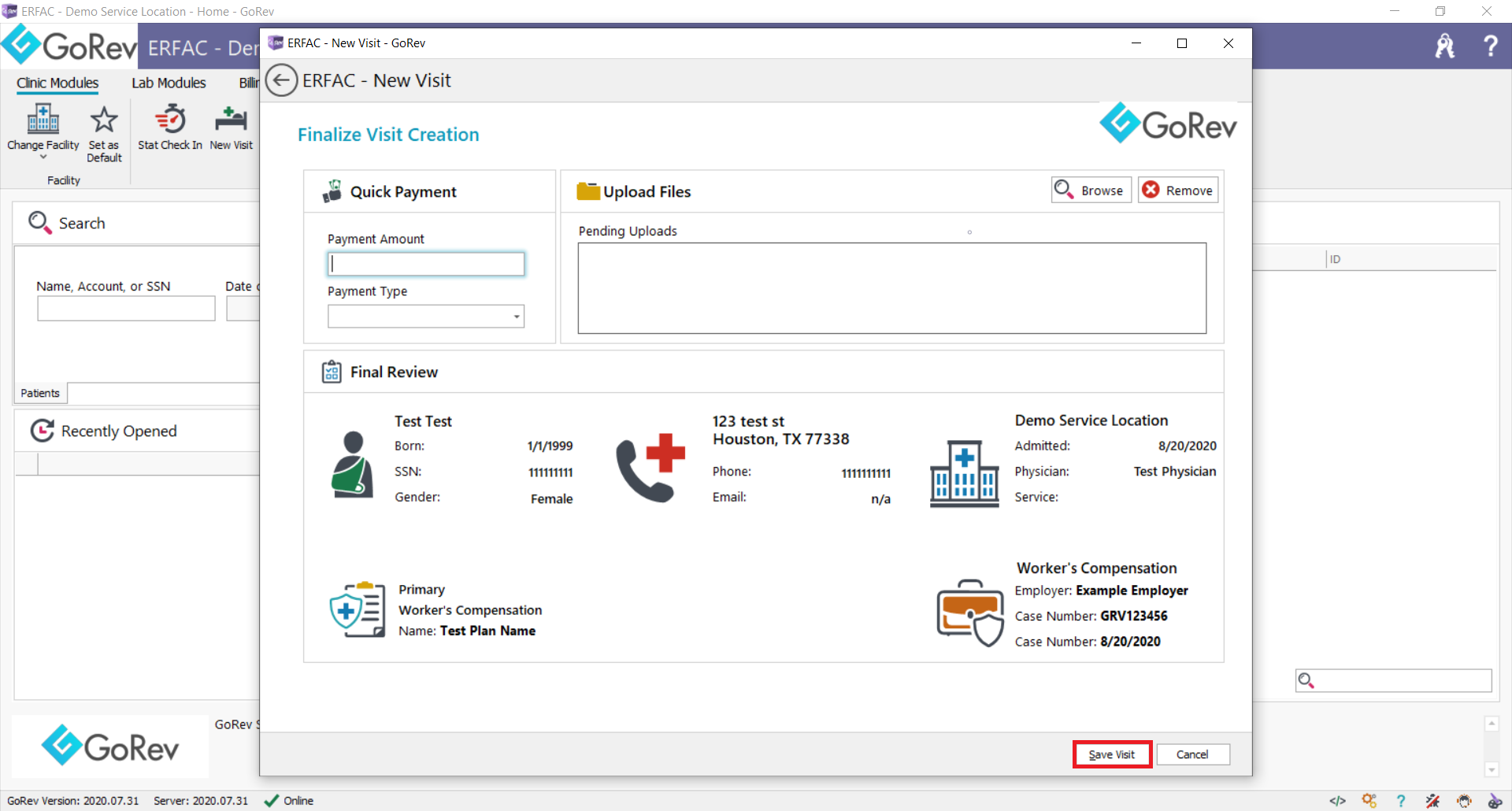The image size is (1512, 811).
Task: Click the blue question mark in status bar
Action: click(1400, 801)
